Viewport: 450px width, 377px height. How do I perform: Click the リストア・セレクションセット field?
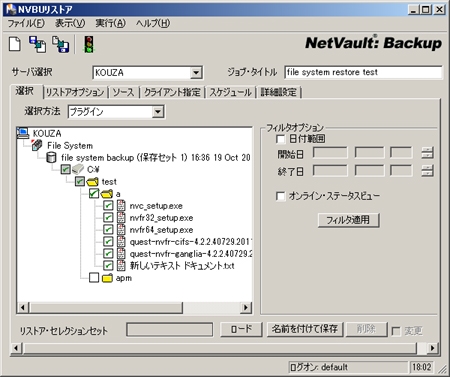pyautogui.click(x=169, y=330)
